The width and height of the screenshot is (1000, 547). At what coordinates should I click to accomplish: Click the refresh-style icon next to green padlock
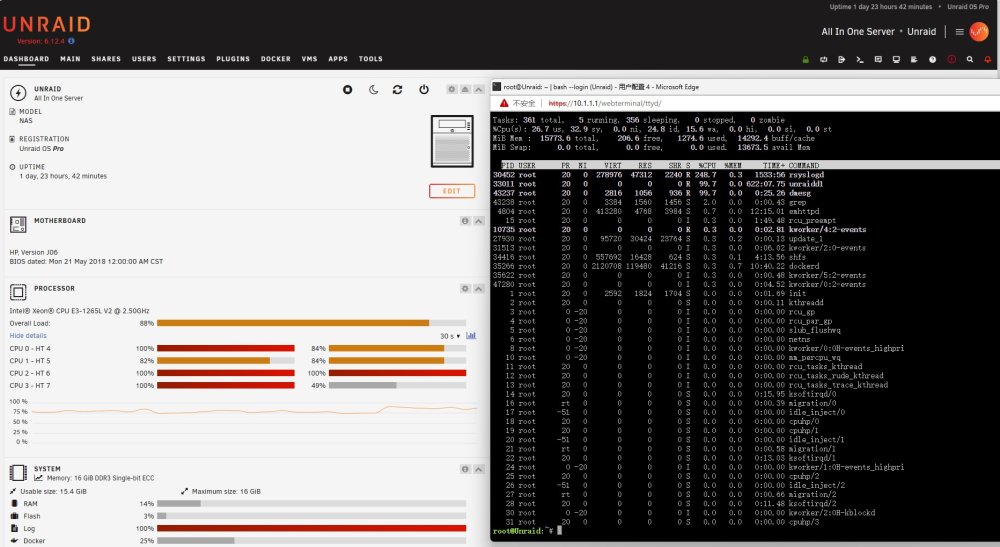click(x=823, y=59)
